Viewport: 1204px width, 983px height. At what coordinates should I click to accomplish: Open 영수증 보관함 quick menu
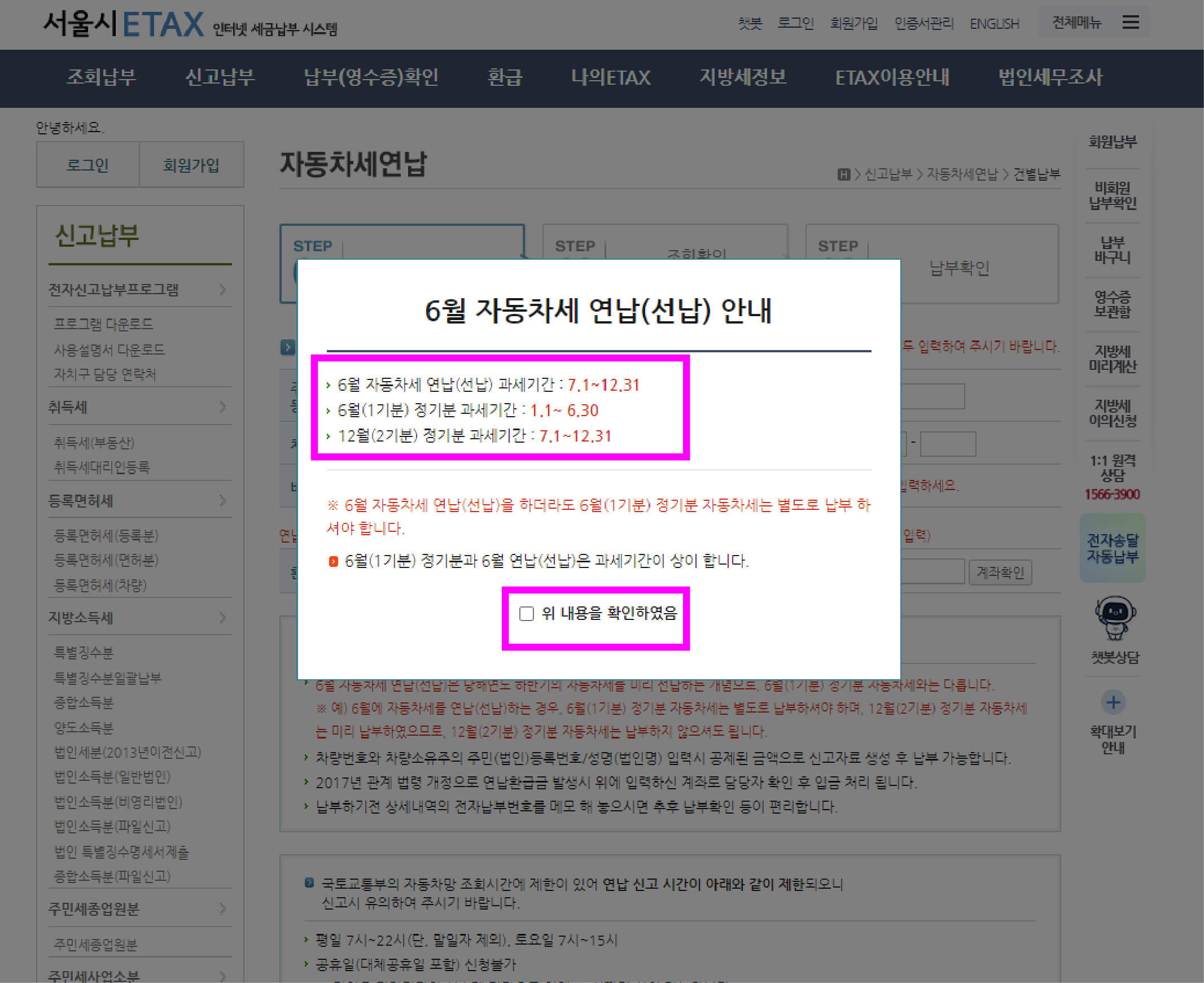tap(1113, 304)
